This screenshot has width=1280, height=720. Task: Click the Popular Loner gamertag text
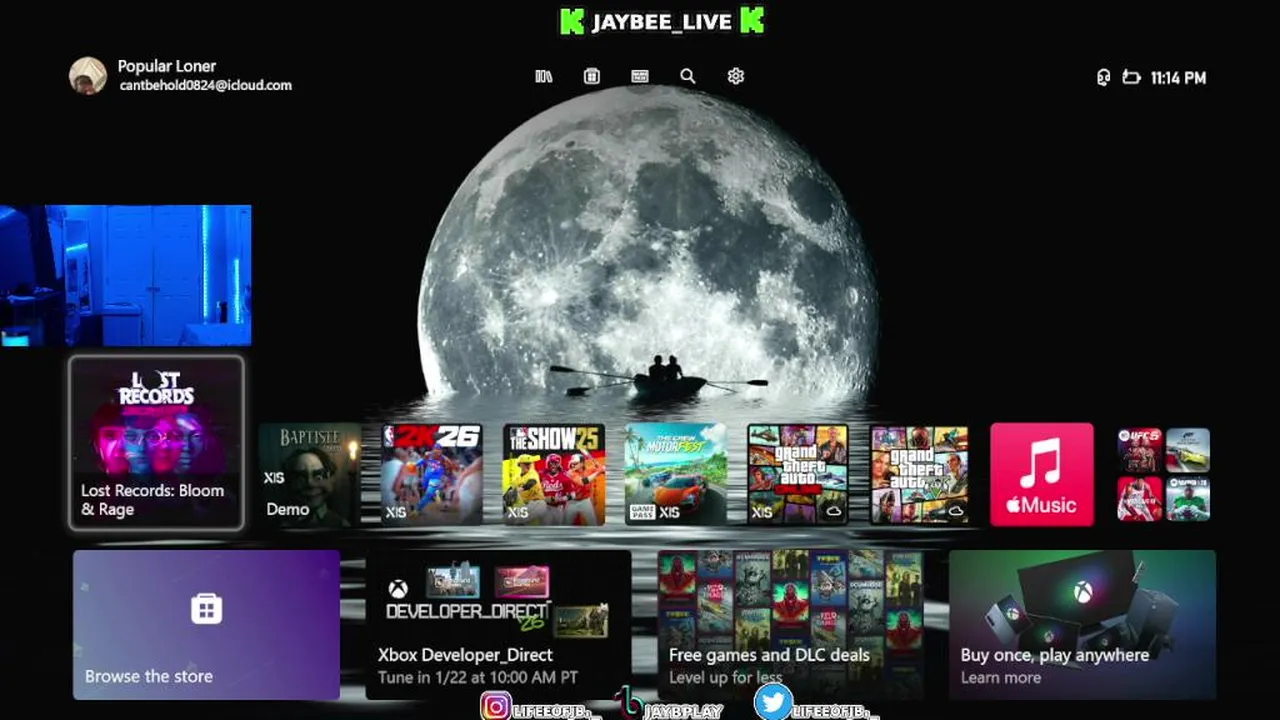[167, 66]
